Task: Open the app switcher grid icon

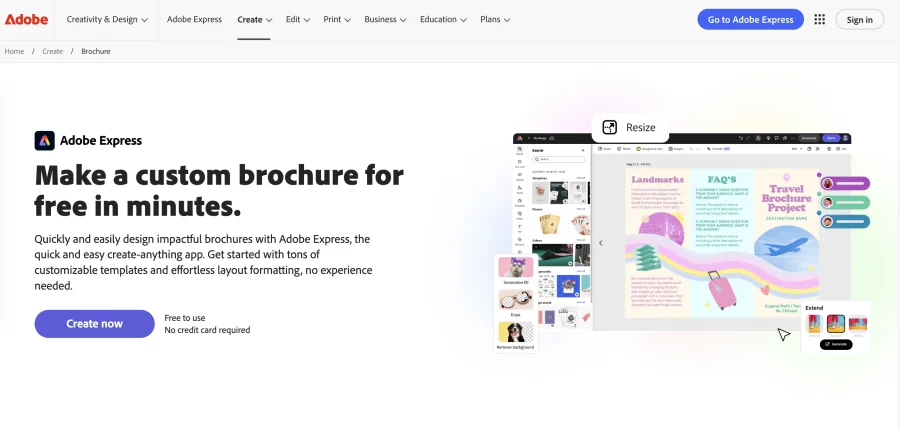Action: (820, 20)
